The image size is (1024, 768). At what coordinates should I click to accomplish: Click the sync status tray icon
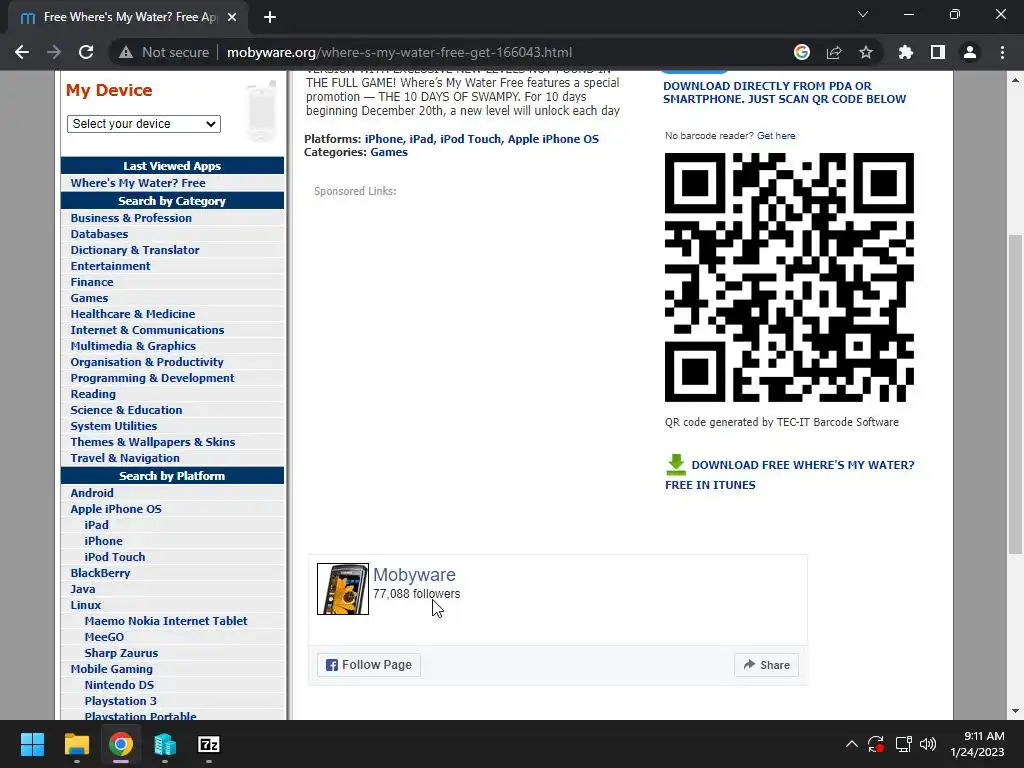876,744
